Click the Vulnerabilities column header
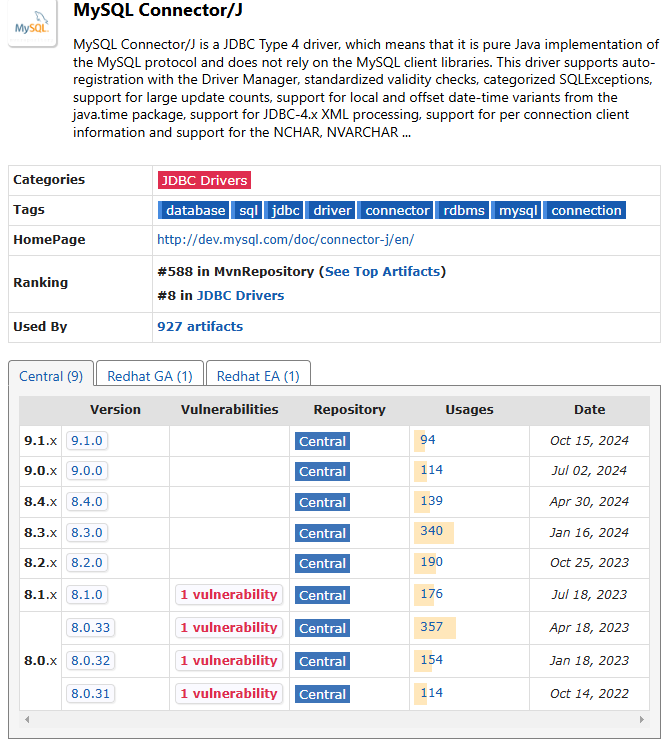Image resolution: width=662 pixels, height=740 pixels. 229,410
